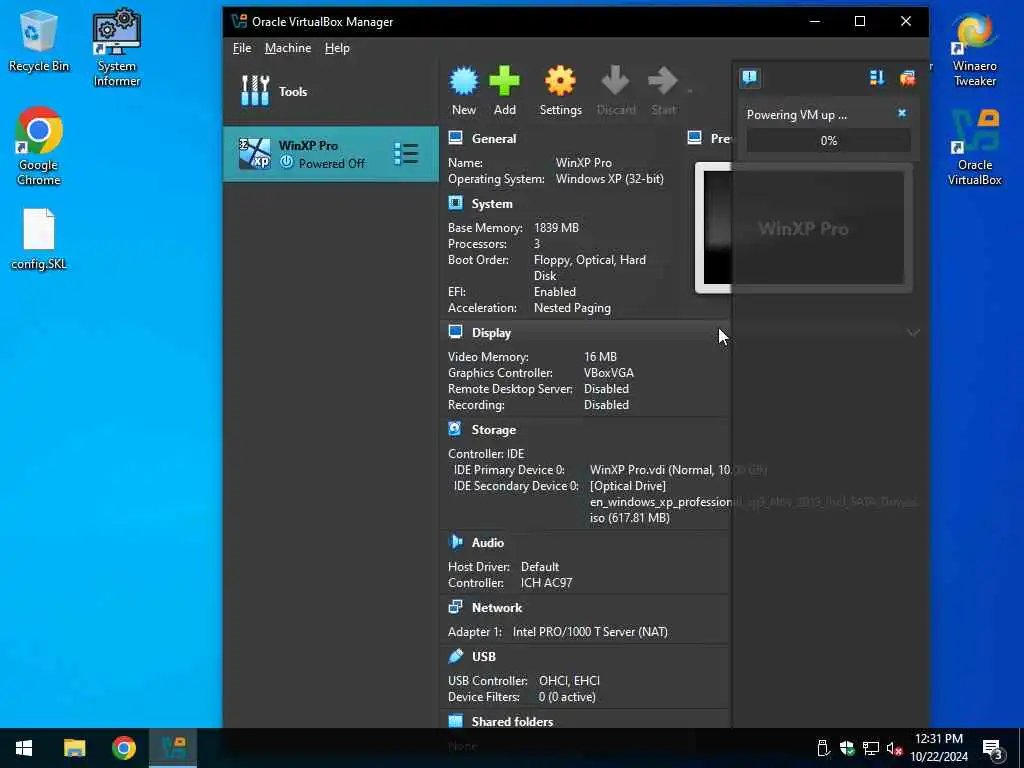
Task: Click the green Add machine icon
Action: (x=504, y=81)
